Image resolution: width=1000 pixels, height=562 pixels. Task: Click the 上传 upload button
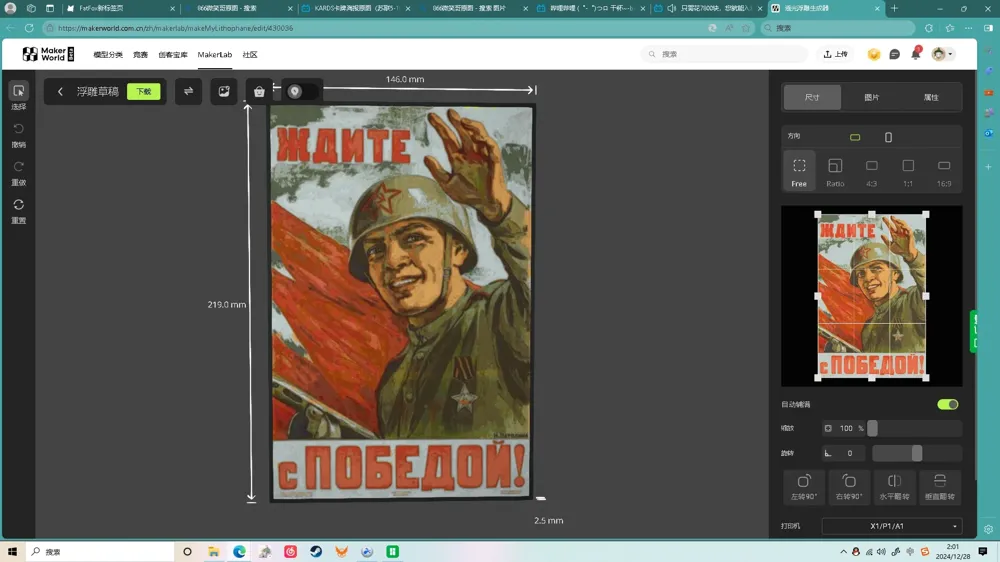[835, 54]
